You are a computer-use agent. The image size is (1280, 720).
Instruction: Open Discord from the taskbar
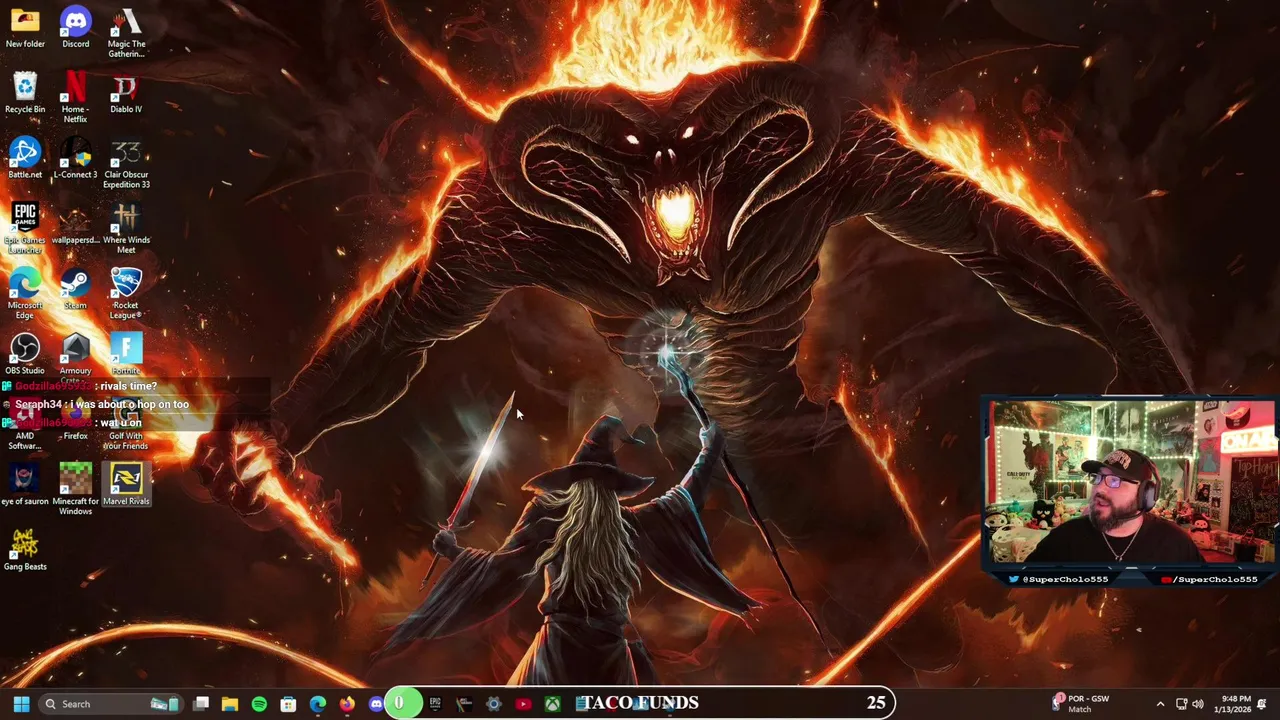click(x=376, y=704)
